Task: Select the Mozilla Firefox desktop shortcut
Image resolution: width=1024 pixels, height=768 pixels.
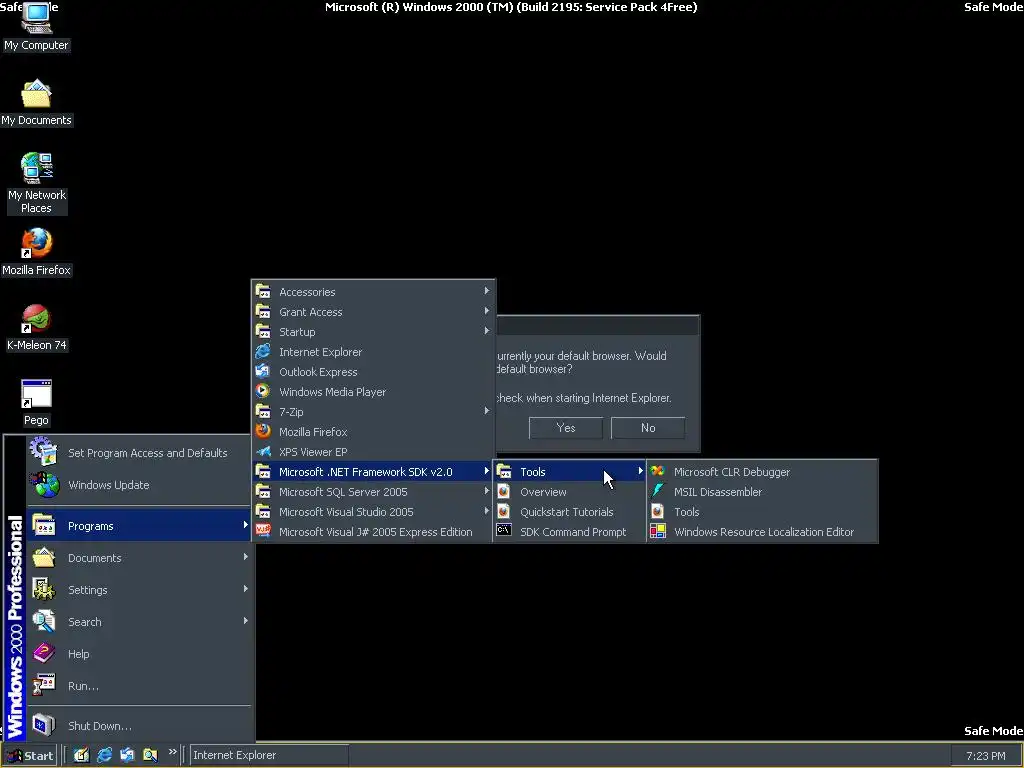Action: pyautogui.click(x=36, y=252)
